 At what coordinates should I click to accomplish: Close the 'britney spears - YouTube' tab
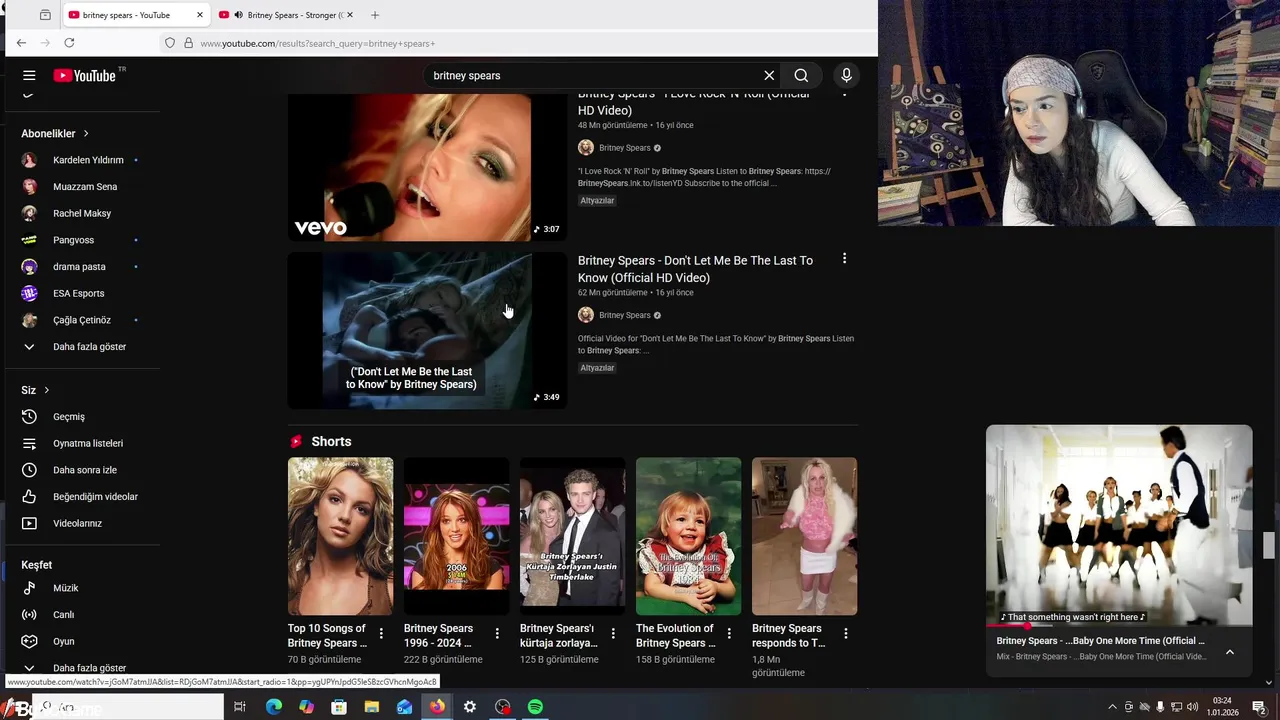[x=200, y=15]
